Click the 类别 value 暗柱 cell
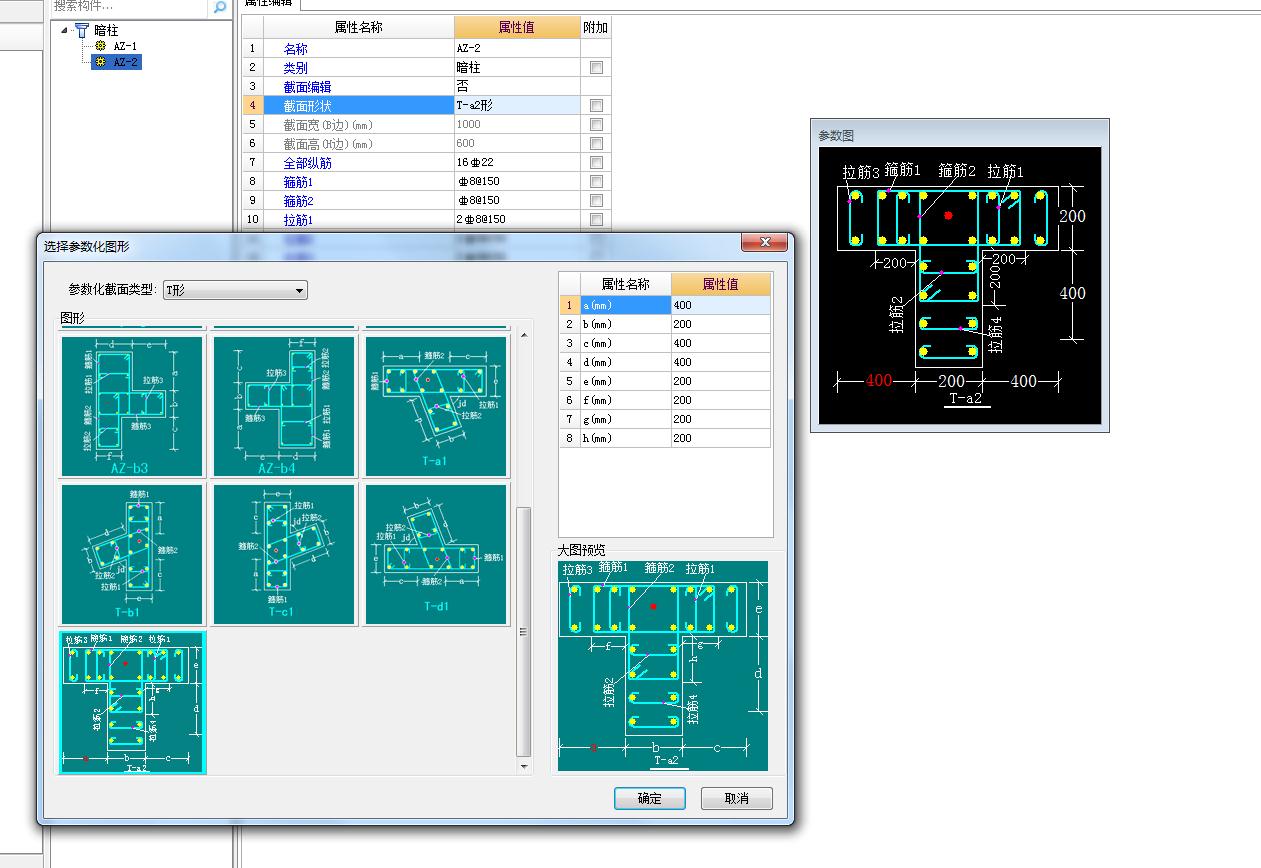This screenshot has width=1261, height=868. 516,67
